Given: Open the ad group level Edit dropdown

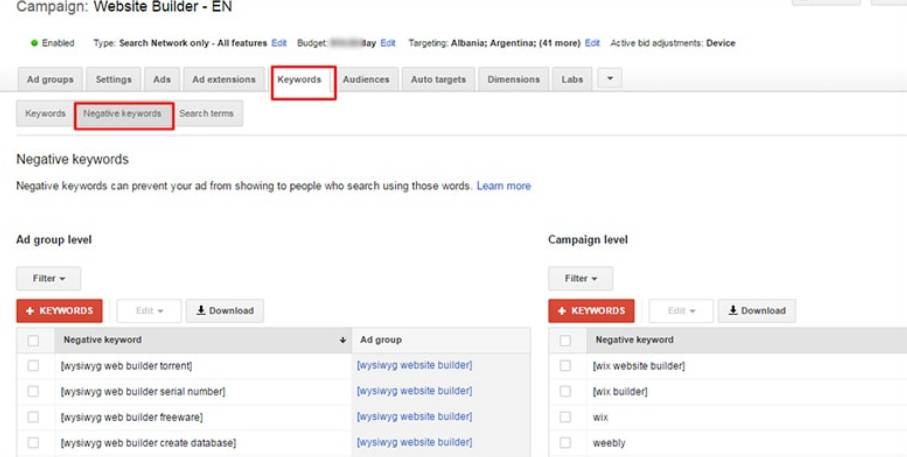Looking at the screenshot, I should pyautogui.click(x=147, y=311).
